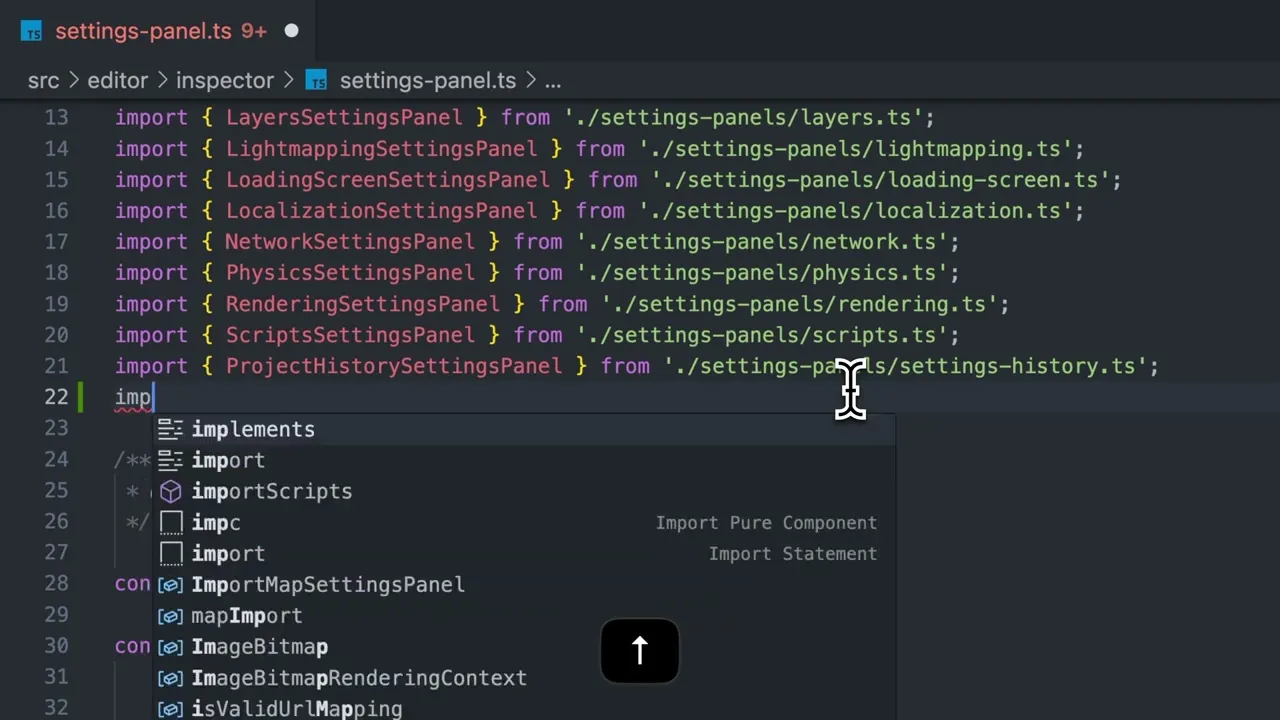Screen dimensions: 1280x720
Task: Click the unsaved-changes dot on the tab
Action: 291,31
